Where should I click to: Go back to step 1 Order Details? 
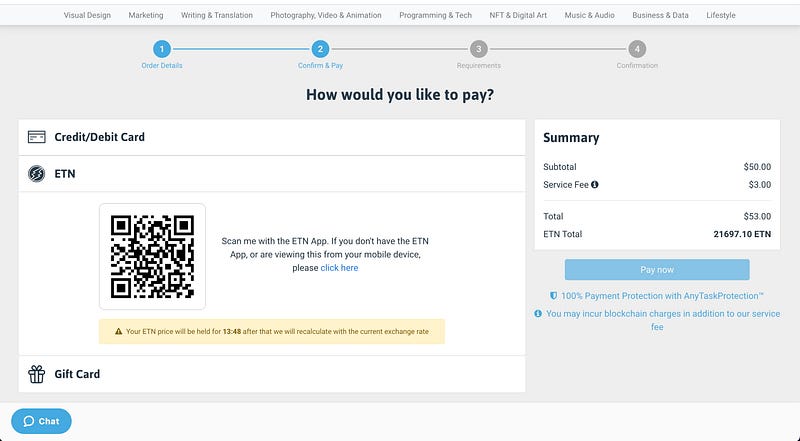[x=162, y=49]
